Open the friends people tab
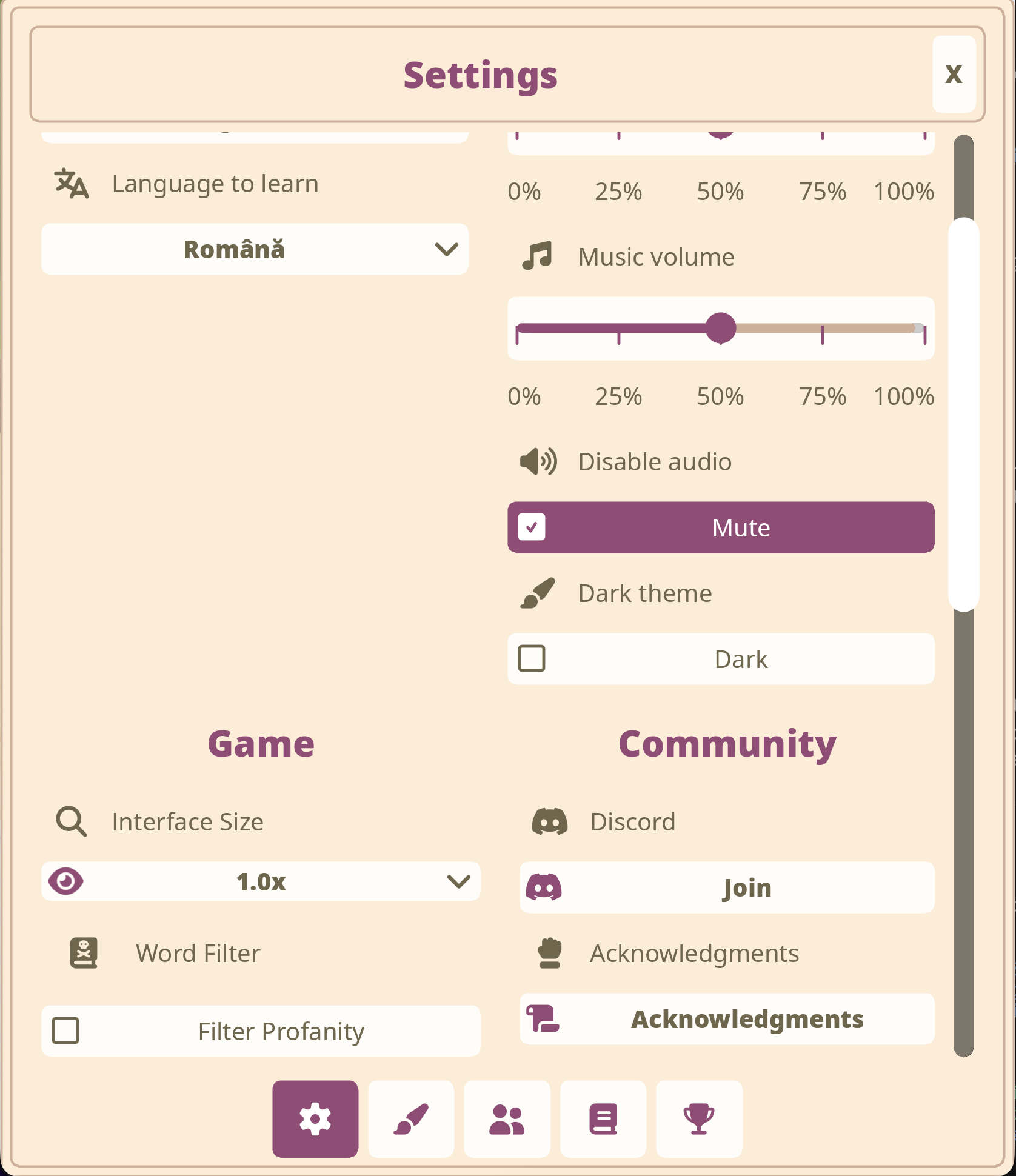Viewport: 1016px width, 1176px height. pos(507,1119)
